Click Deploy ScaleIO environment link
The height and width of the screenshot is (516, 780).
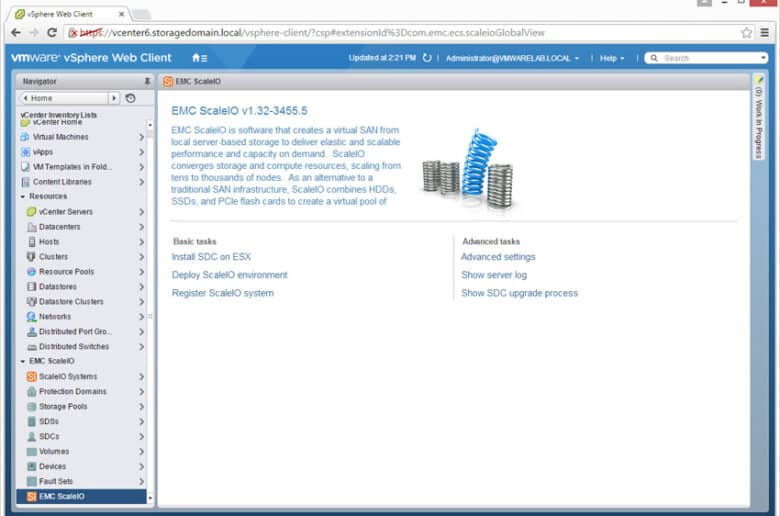tap(229, 275)
